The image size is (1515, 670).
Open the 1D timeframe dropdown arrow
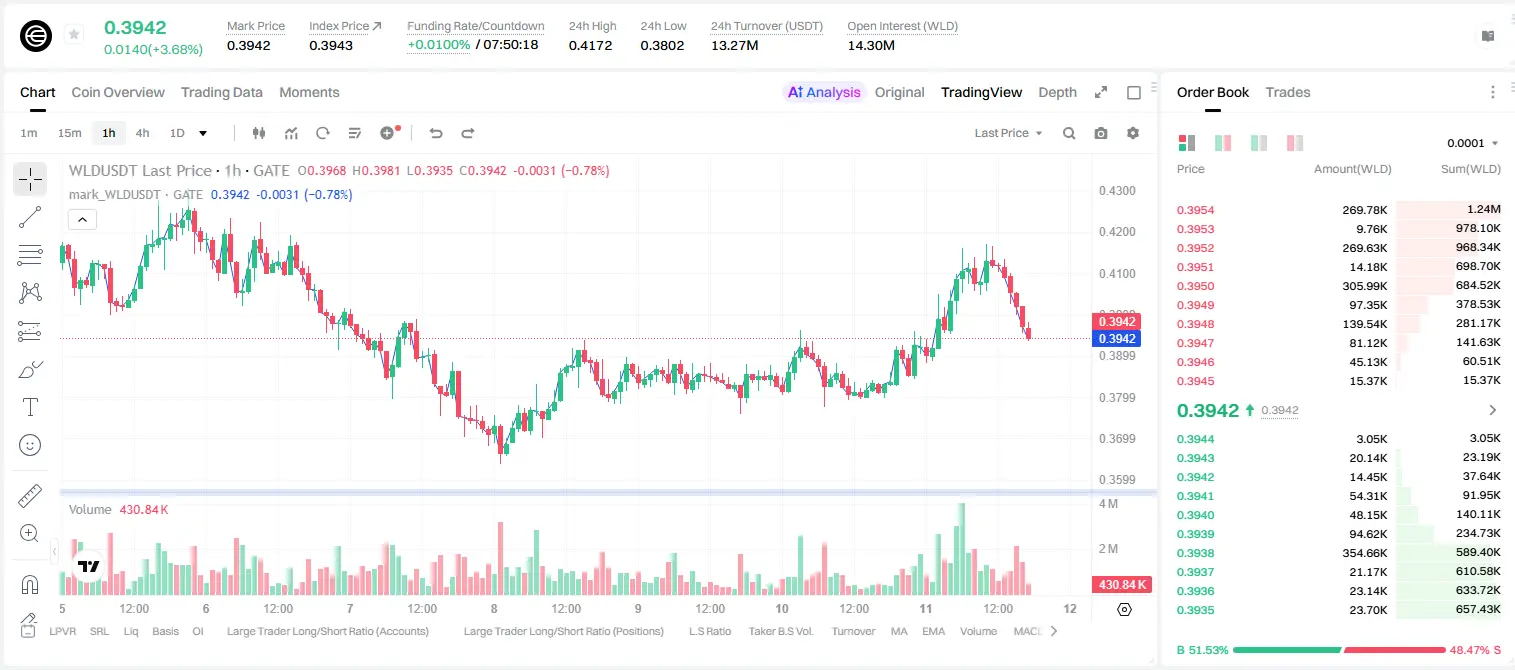point(203,133)
